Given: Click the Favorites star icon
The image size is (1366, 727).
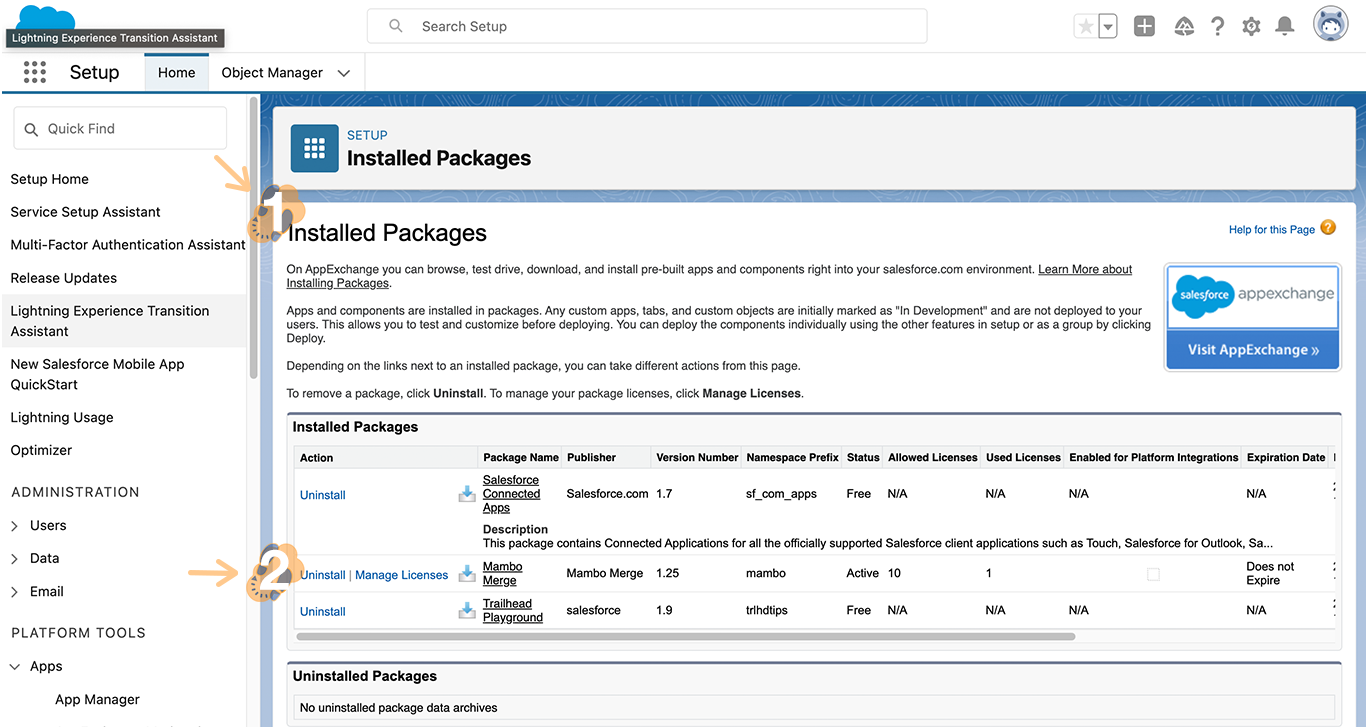Looking at the screenshot, I should click(x=1085, y=27).
